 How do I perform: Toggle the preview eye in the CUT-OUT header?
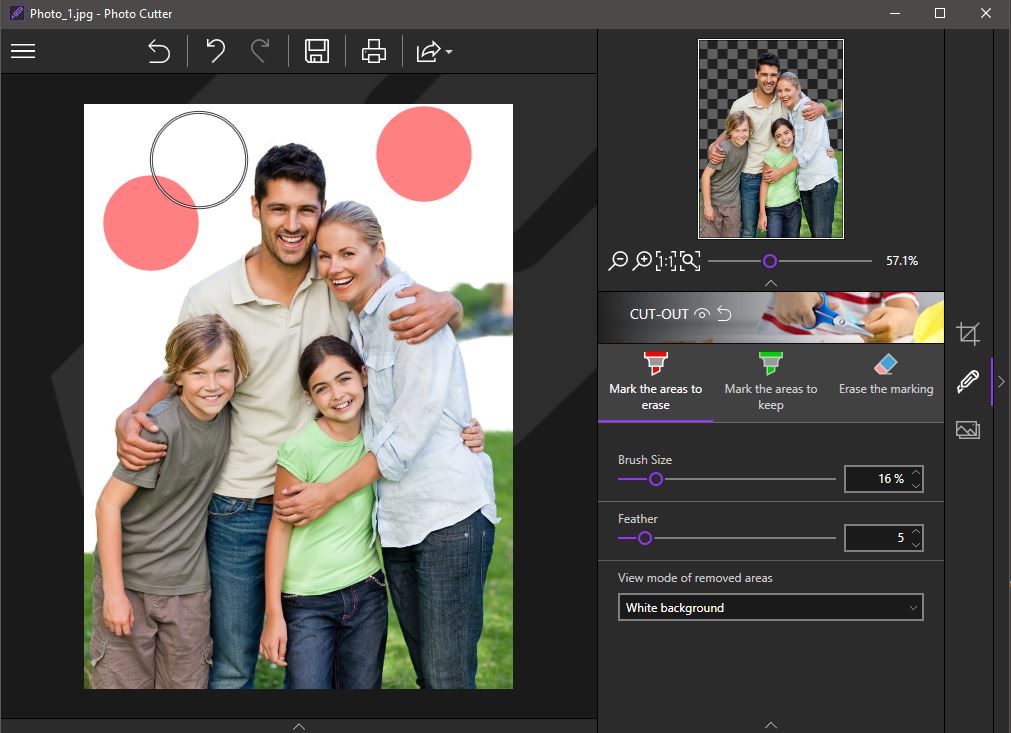tap(700, 314)
